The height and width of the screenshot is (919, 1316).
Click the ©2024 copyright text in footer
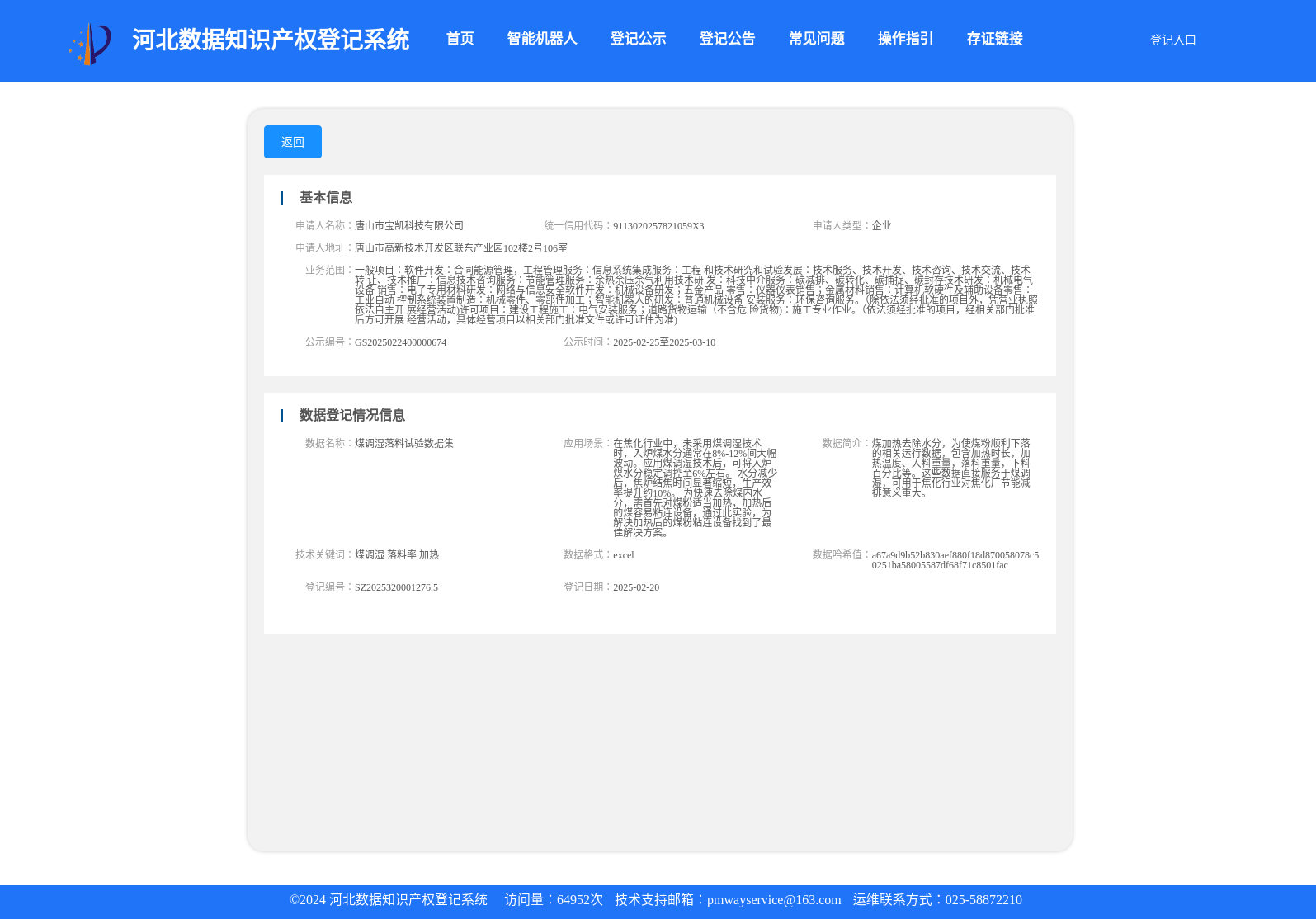[389, 900]
